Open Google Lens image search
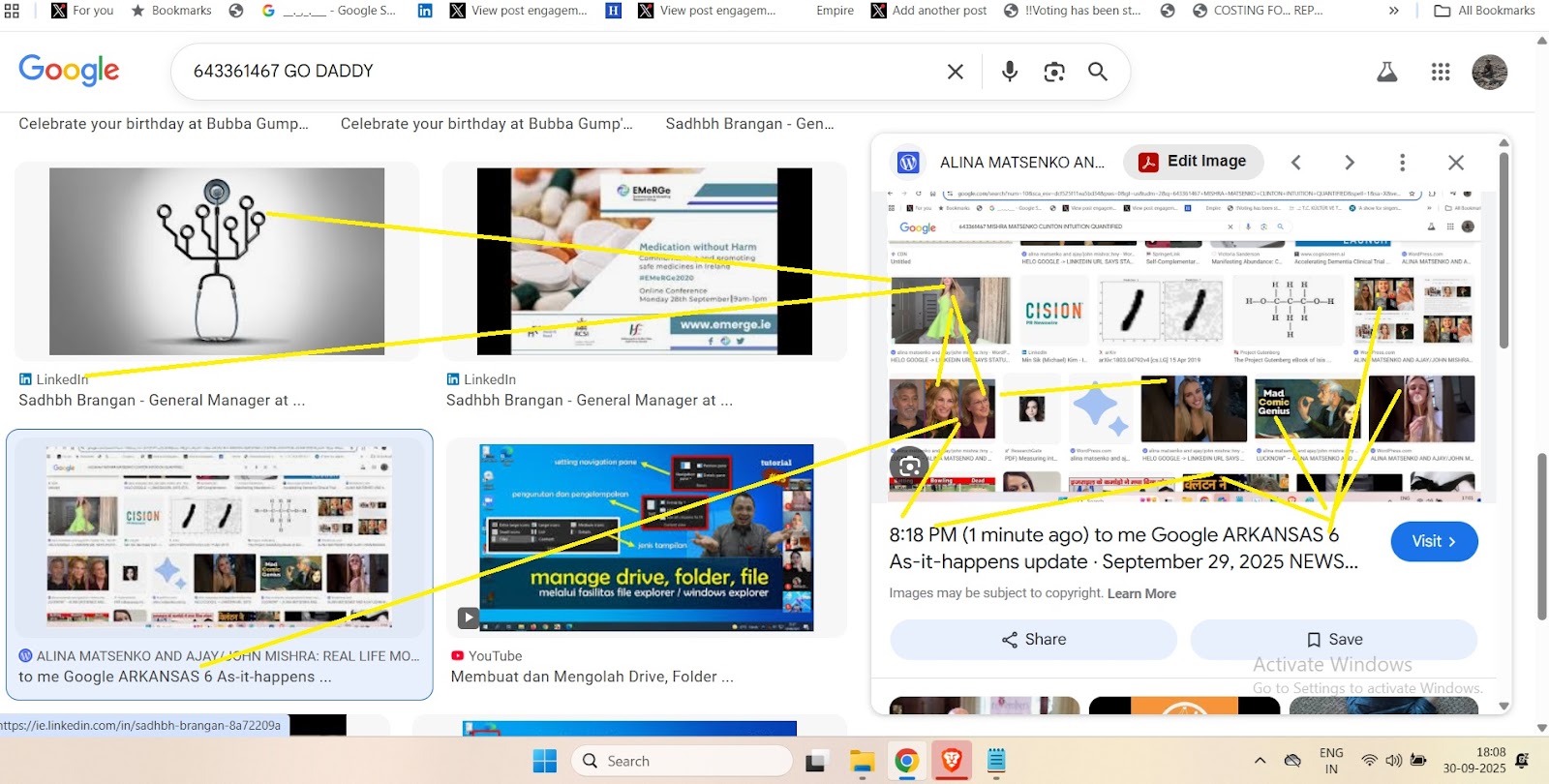The image size is (1549, 784). [1053, 72]
